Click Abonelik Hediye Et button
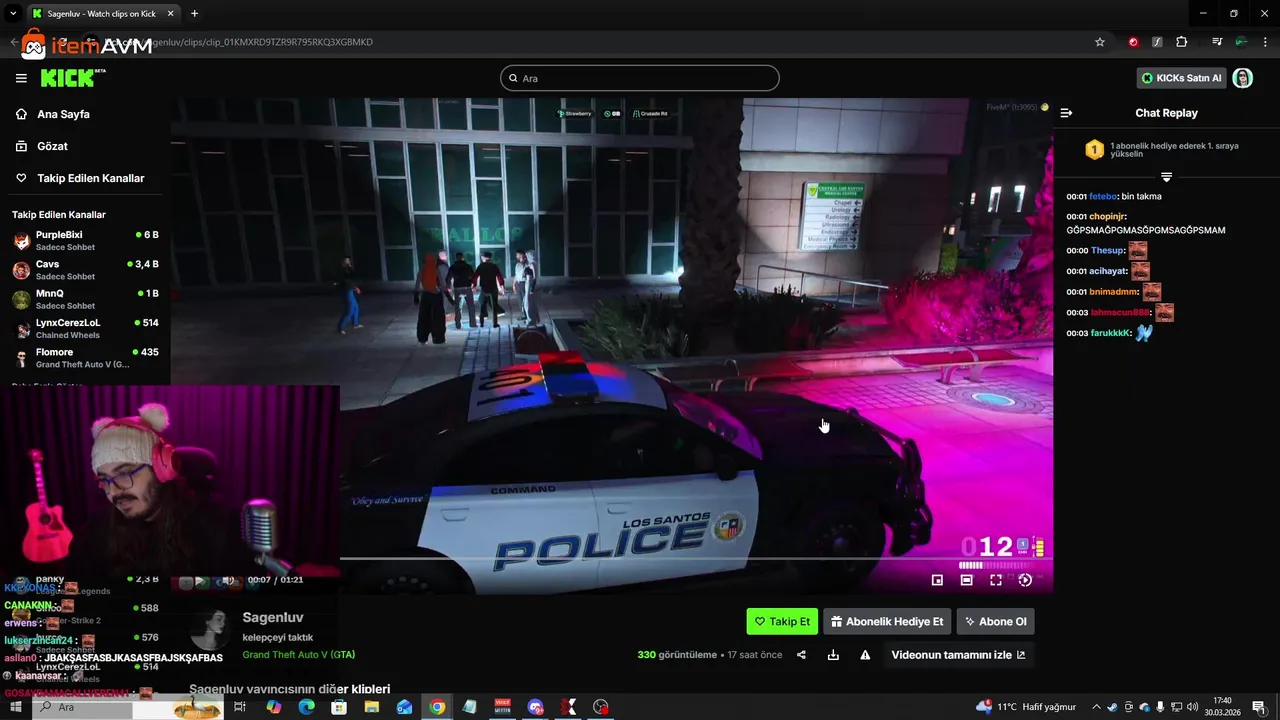The height and width of the screenshot is (720, 1280). pos(887,621)
